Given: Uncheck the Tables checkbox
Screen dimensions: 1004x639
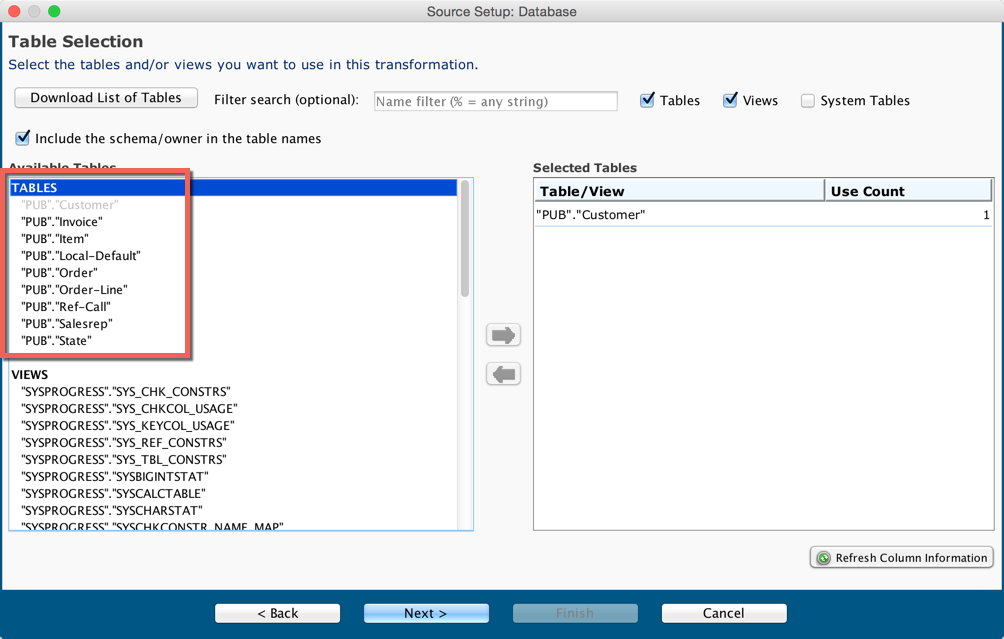Looking at the screenshot, I should 647,100.
